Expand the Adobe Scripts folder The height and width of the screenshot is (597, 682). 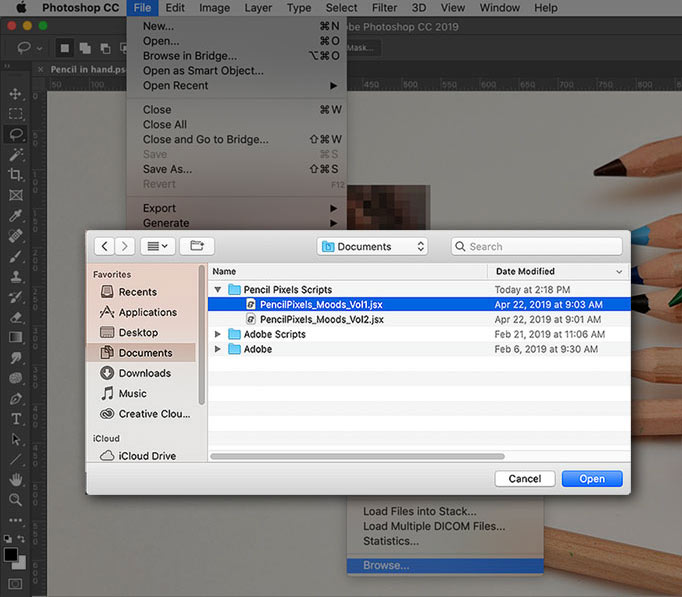218,334
